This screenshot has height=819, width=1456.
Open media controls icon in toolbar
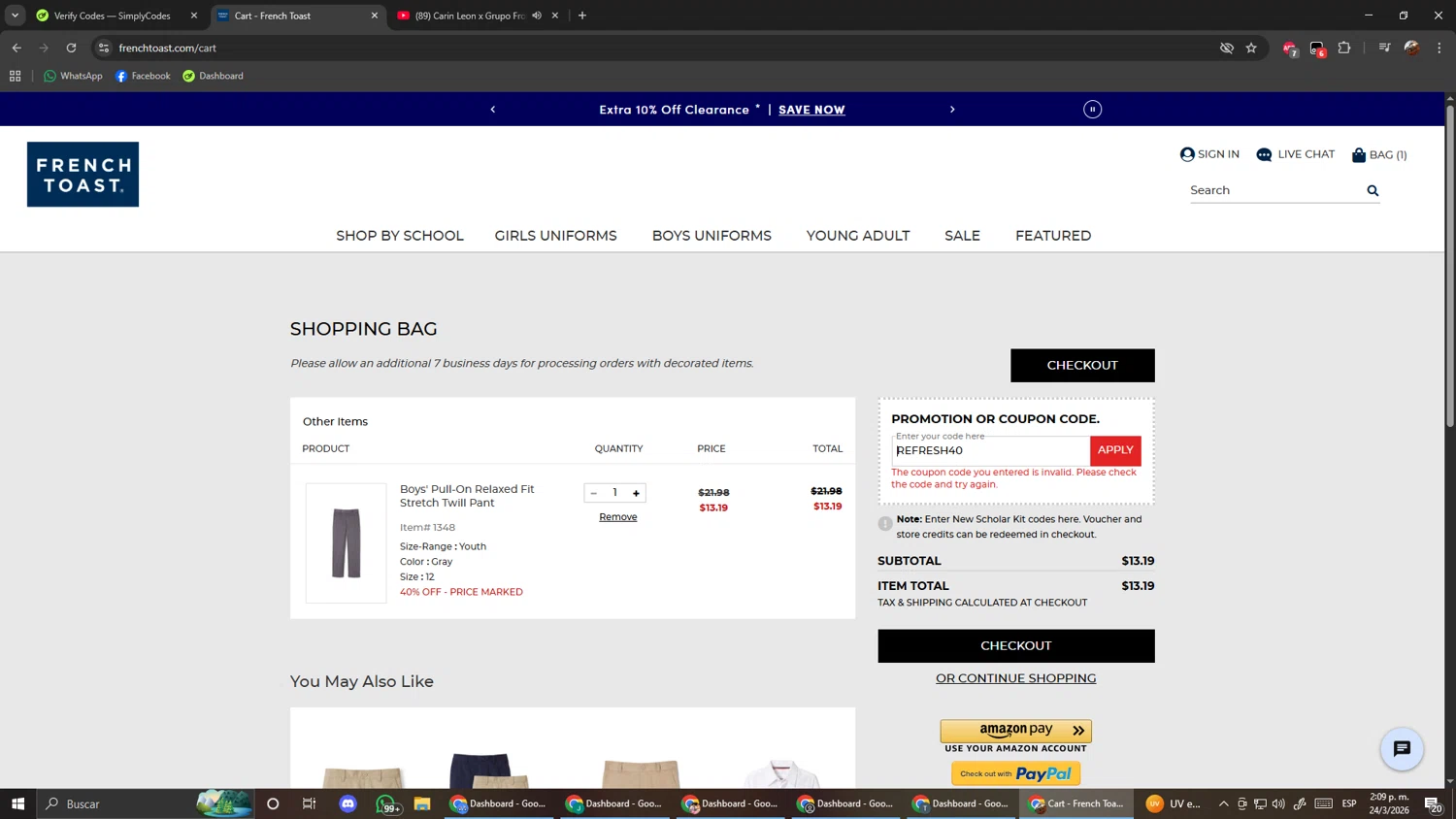[1385, 48]
